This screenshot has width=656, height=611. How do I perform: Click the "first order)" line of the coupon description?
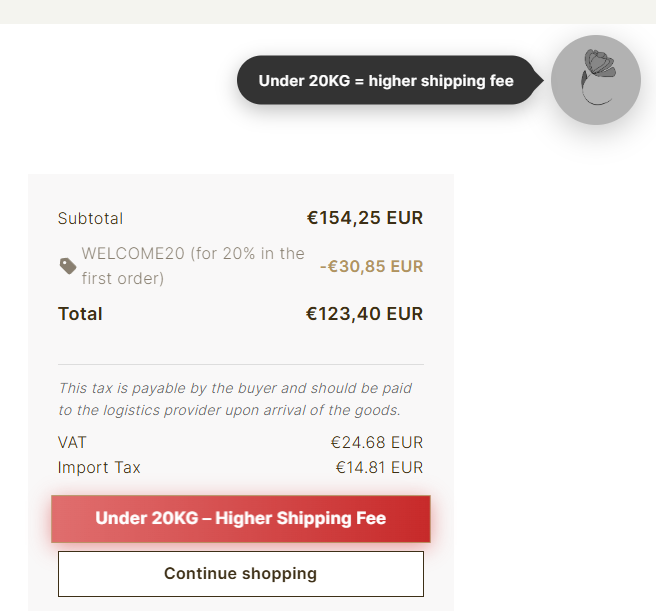(x=123, y=278)
